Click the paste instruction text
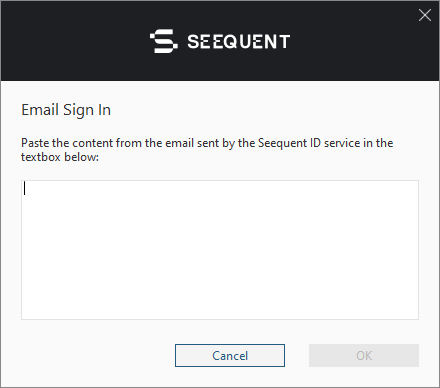 [x=207, y=150]
